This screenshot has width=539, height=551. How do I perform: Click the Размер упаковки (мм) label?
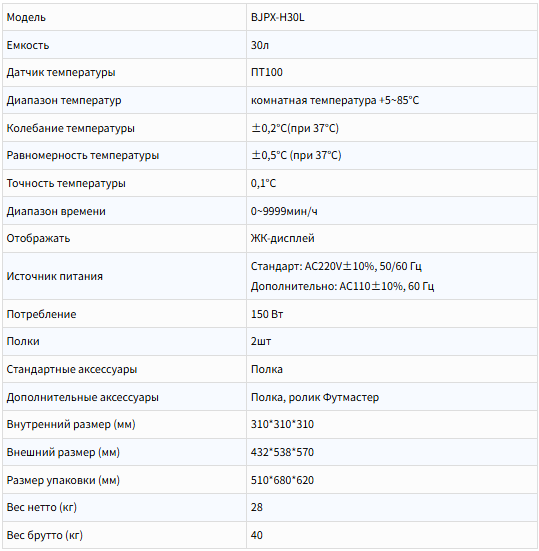pos(63,480)
